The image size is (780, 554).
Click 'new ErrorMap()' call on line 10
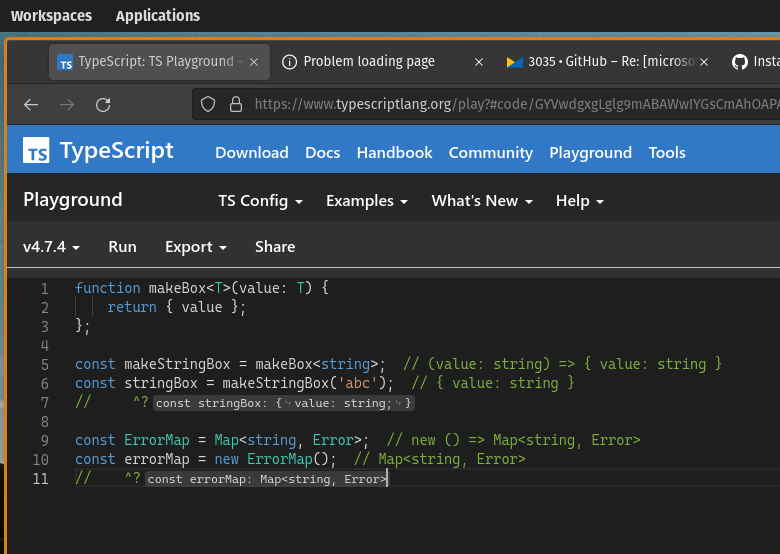(271, 459)
